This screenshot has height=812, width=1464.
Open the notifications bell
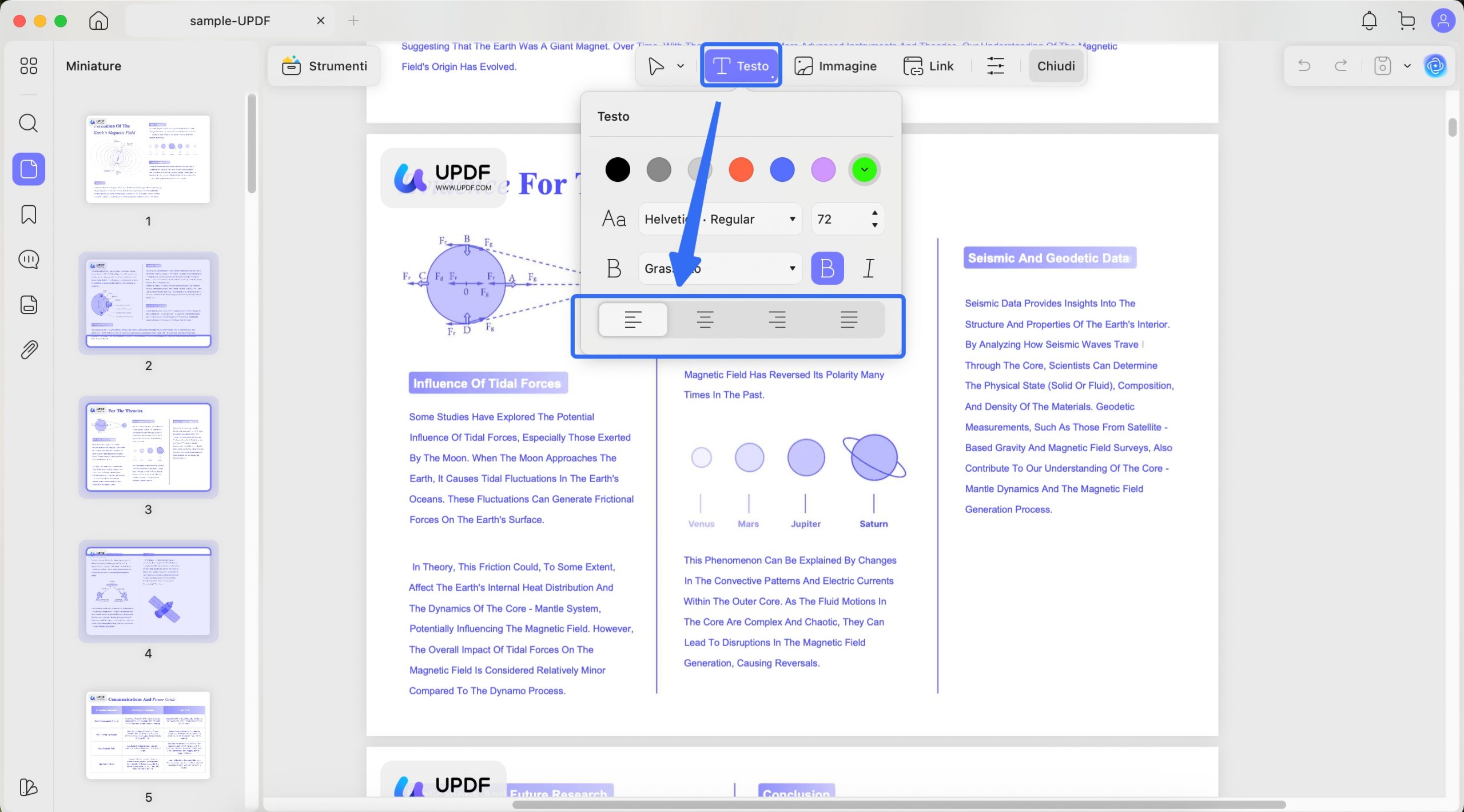click(1368, 21)
